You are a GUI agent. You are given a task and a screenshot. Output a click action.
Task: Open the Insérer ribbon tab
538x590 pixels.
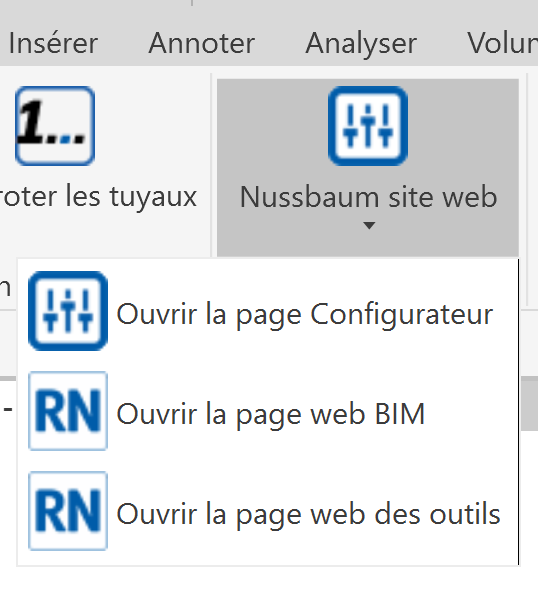tap(53, 43)
